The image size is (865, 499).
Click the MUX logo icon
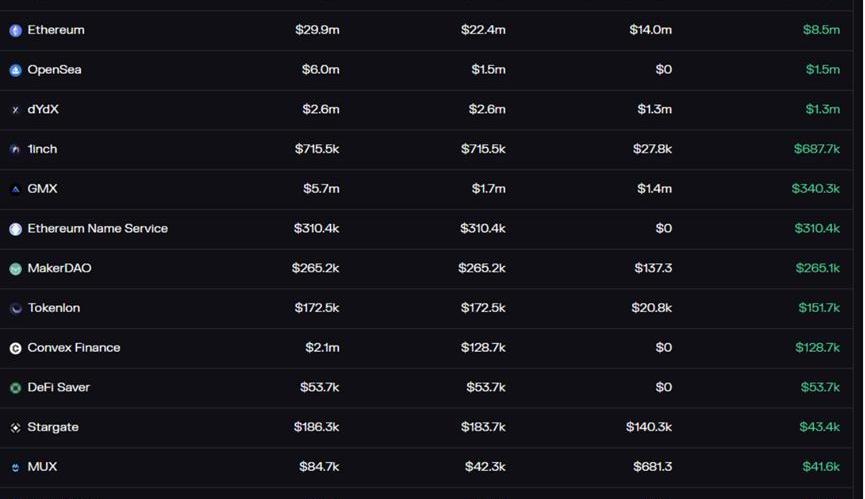point(15,468)
